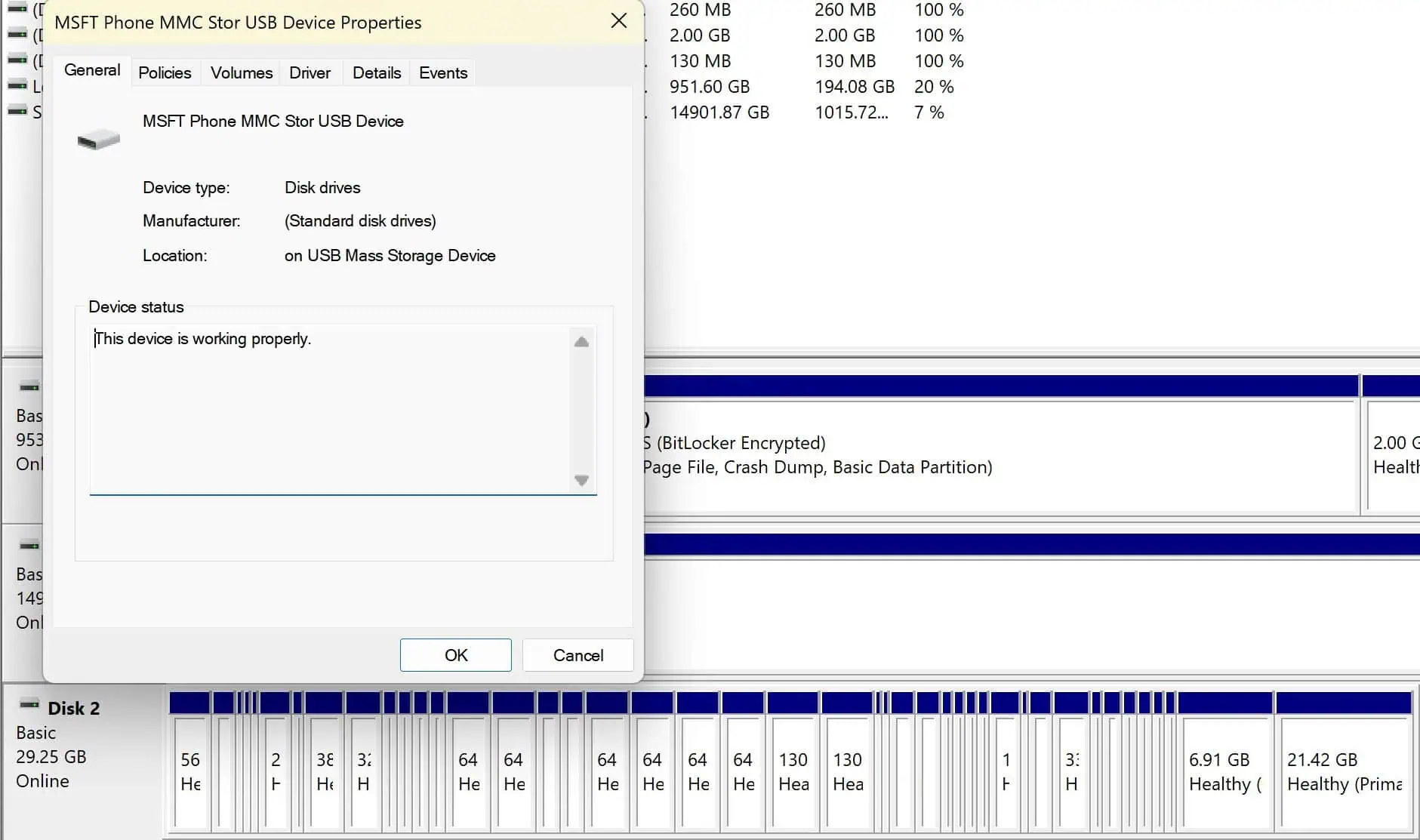This screenshot has width=1420, height=840.
Task: Select the 21.42 GB Healthy partition
Action: pos(1344,771)
